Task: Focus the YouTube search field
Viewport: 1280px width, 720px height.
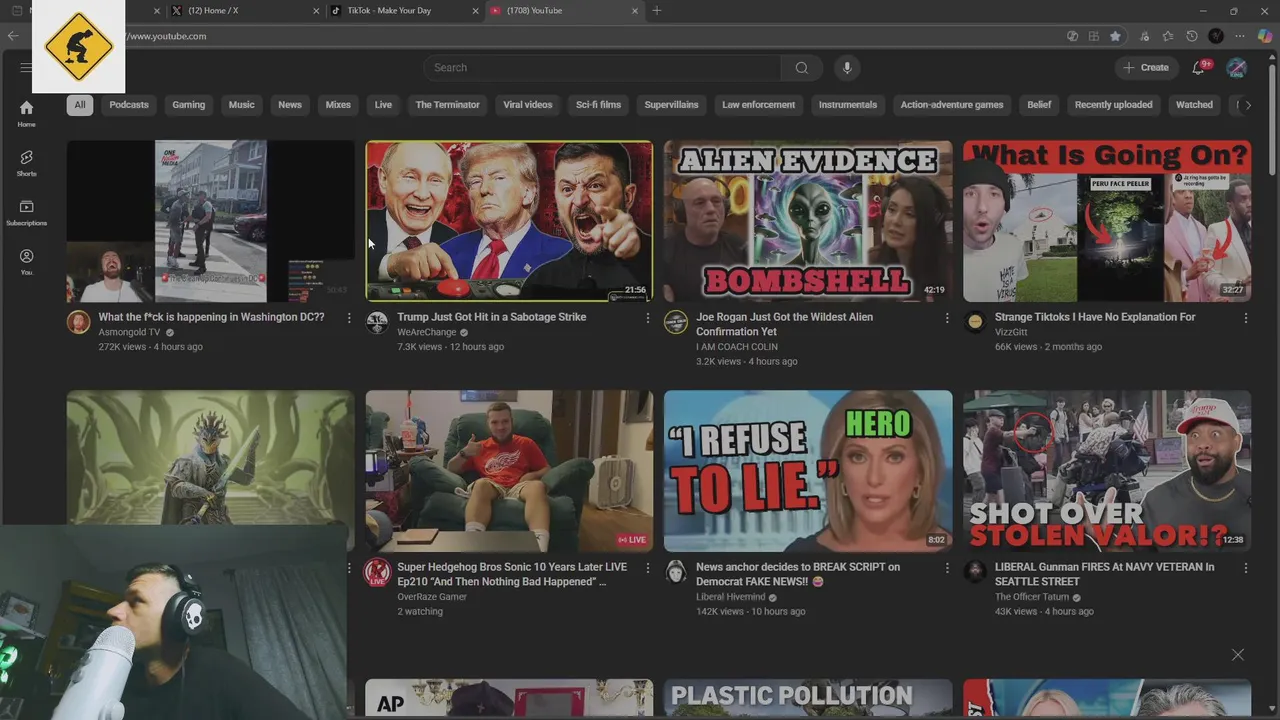Action: [x=602, y=68]
